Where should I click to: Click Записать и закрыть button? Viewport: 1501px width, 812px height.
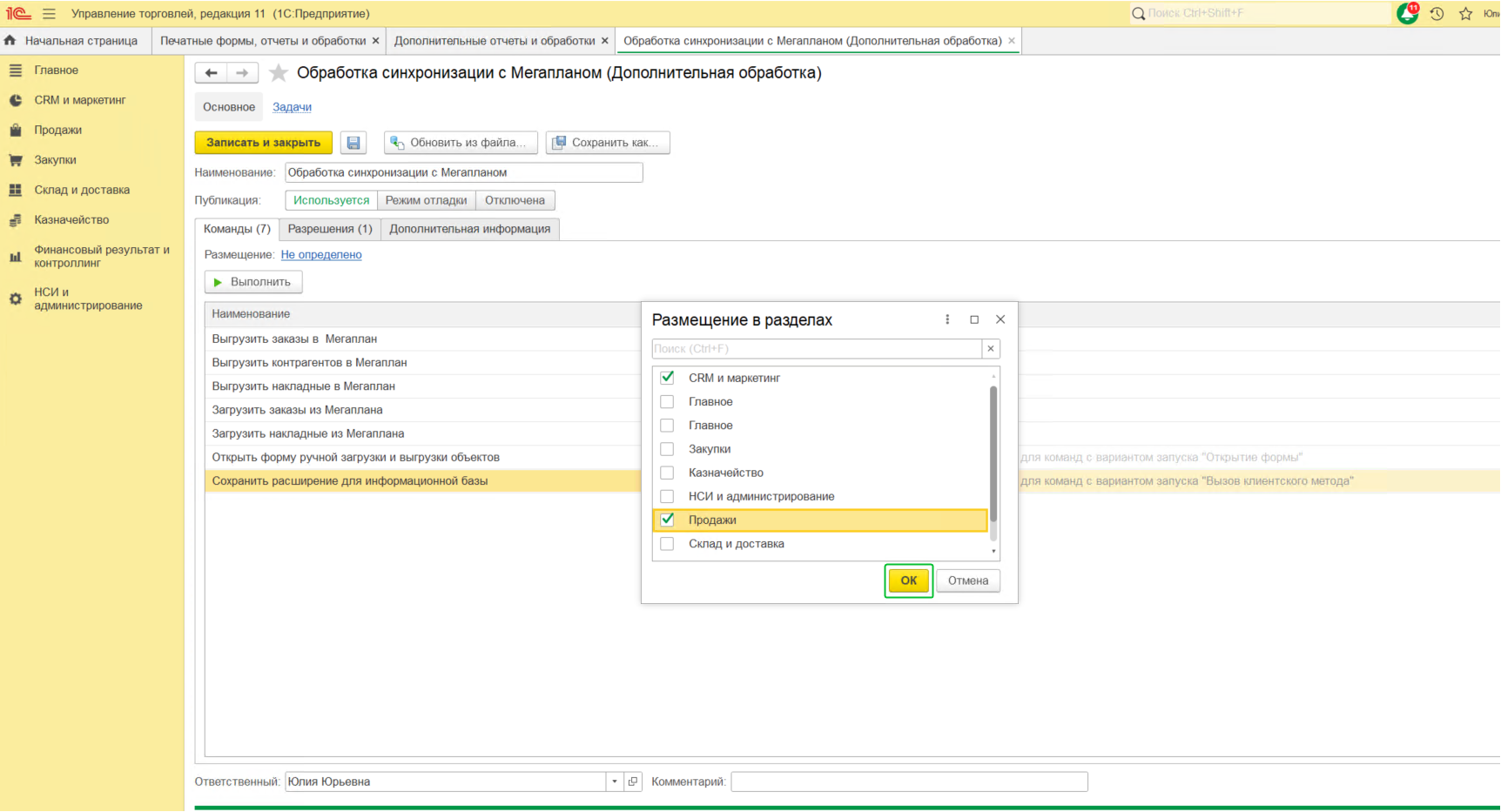pos(263,143)
